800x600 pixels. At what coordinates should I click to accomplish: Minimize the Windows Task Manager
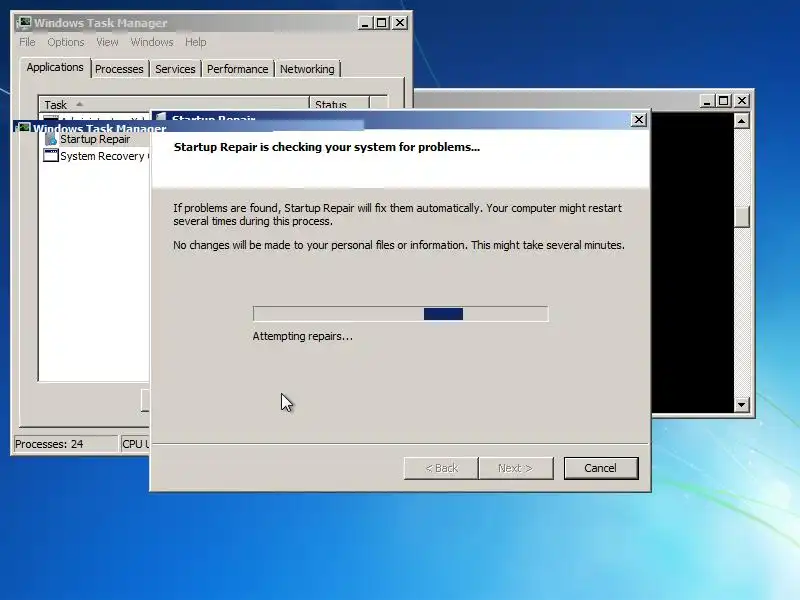point(365,23)
